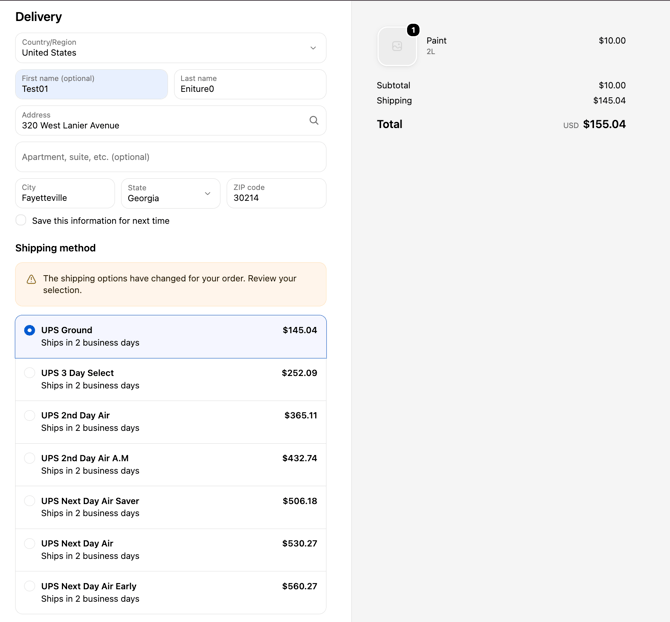Viewport: 670px width, 622px height.
Task: Click the $365.11 shipping price
Action: point(301,415)
